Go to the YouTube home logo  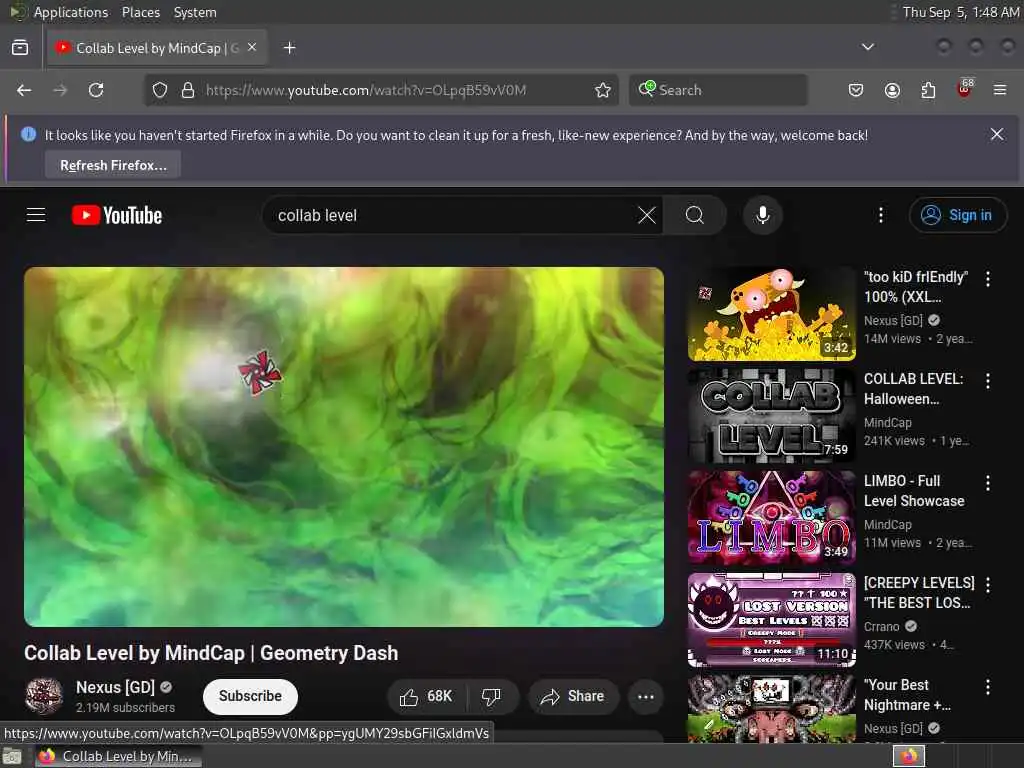tap(117, 215)
